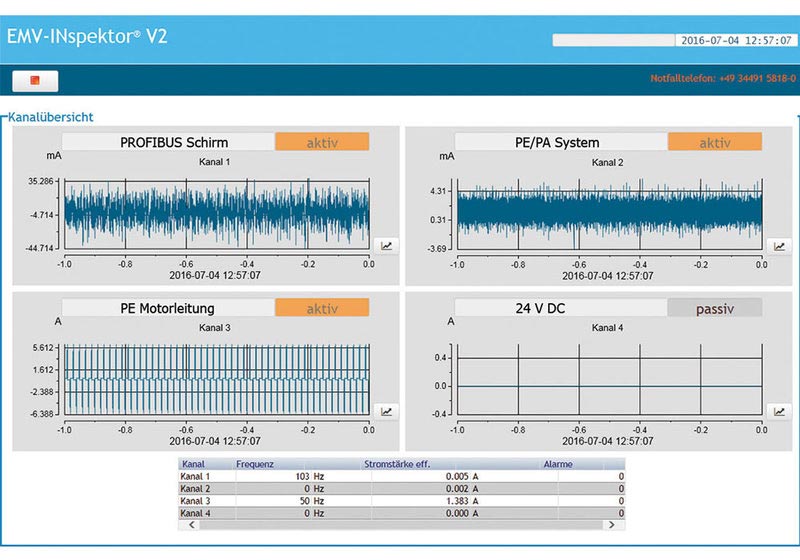The width and height of the screenshot is (800, 560).
Task: Select the PROFIBUS Schirm channel name field
Action: coord(168,142)
